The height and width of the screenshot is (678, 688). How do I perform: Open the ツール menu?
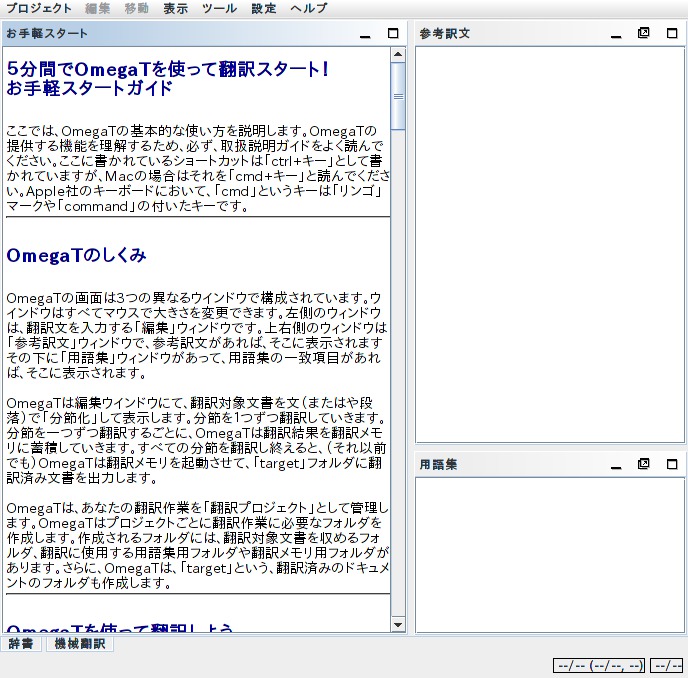pyautogui.click(x=219, y=8)
